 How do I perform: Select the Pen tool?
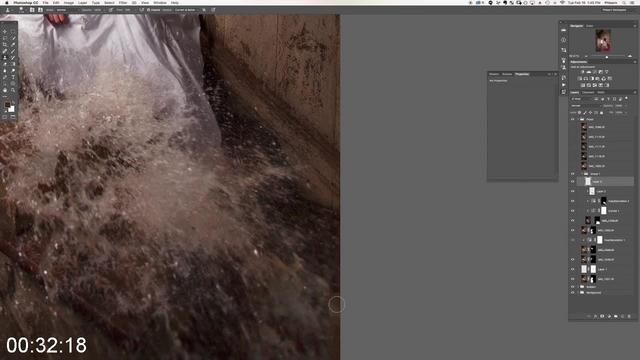tap(4, 77)
